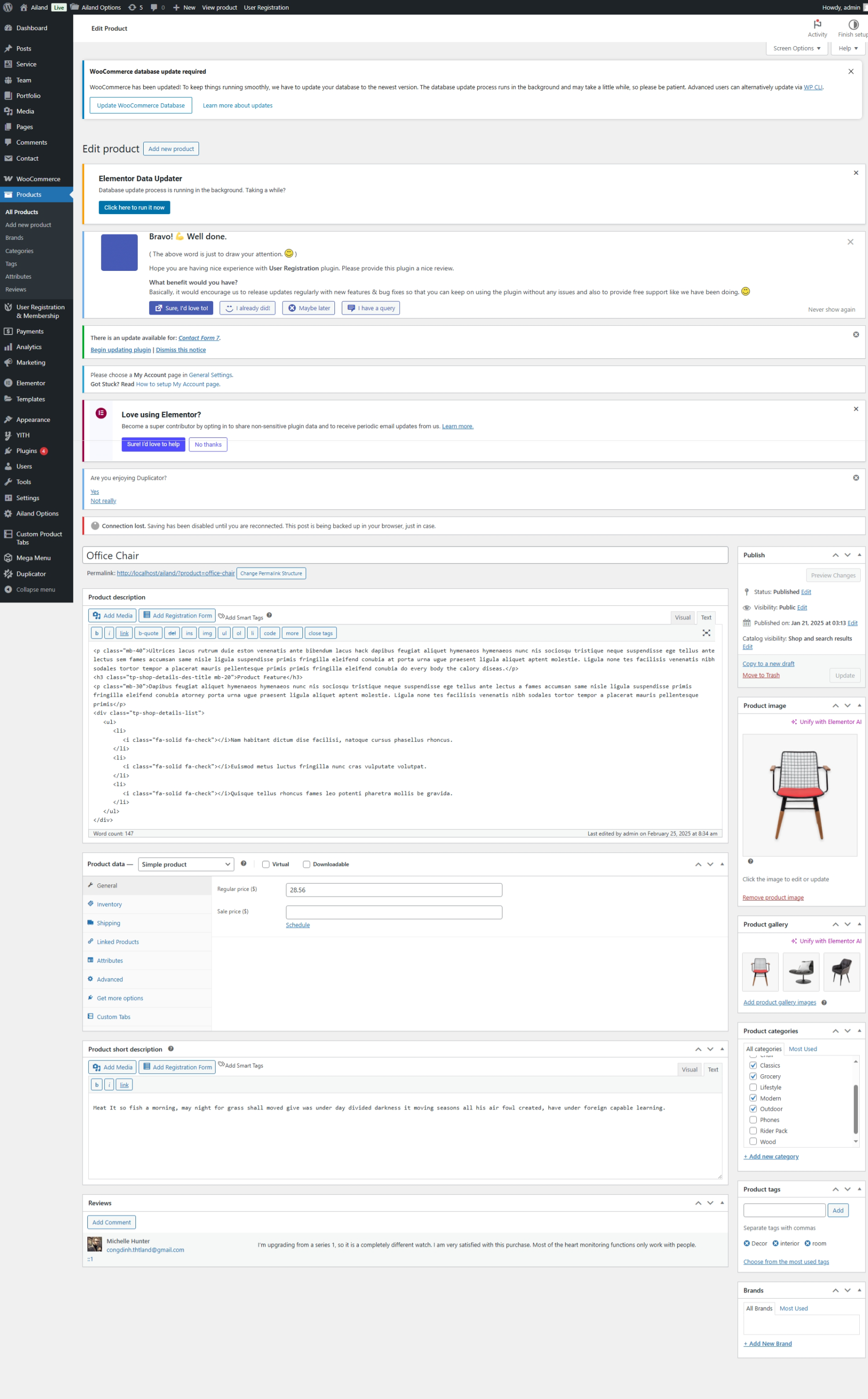Remove the room product tag
Screen dimensions: 868x1399
tap(807, 1244)
